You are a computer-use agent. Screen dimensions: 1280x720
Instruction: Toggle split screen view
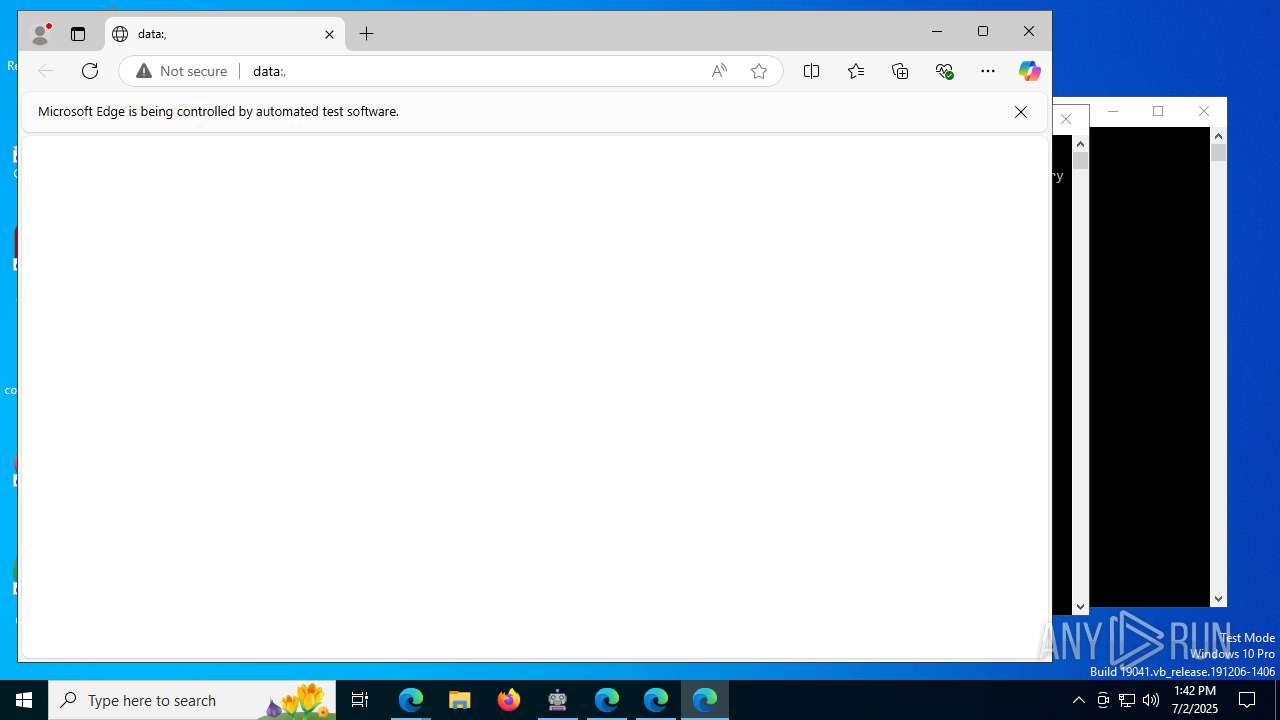pyautogui.click(x=812, y=70)
